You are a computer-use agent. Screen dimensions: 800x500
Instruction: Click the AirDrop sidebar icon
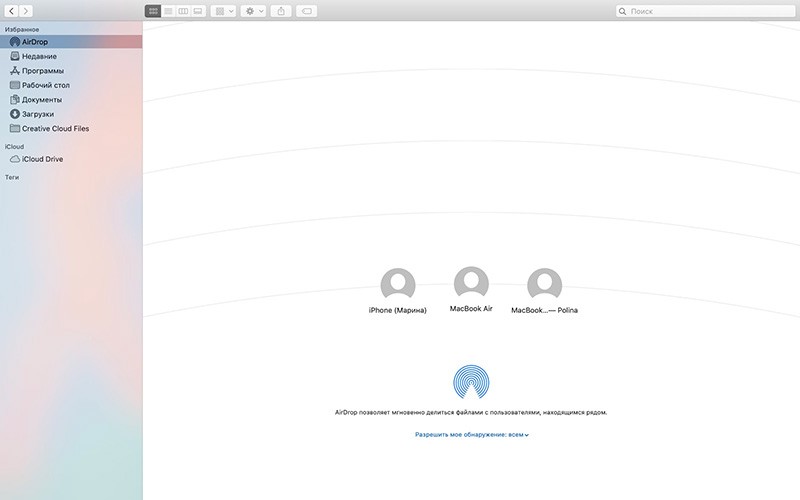15,42
